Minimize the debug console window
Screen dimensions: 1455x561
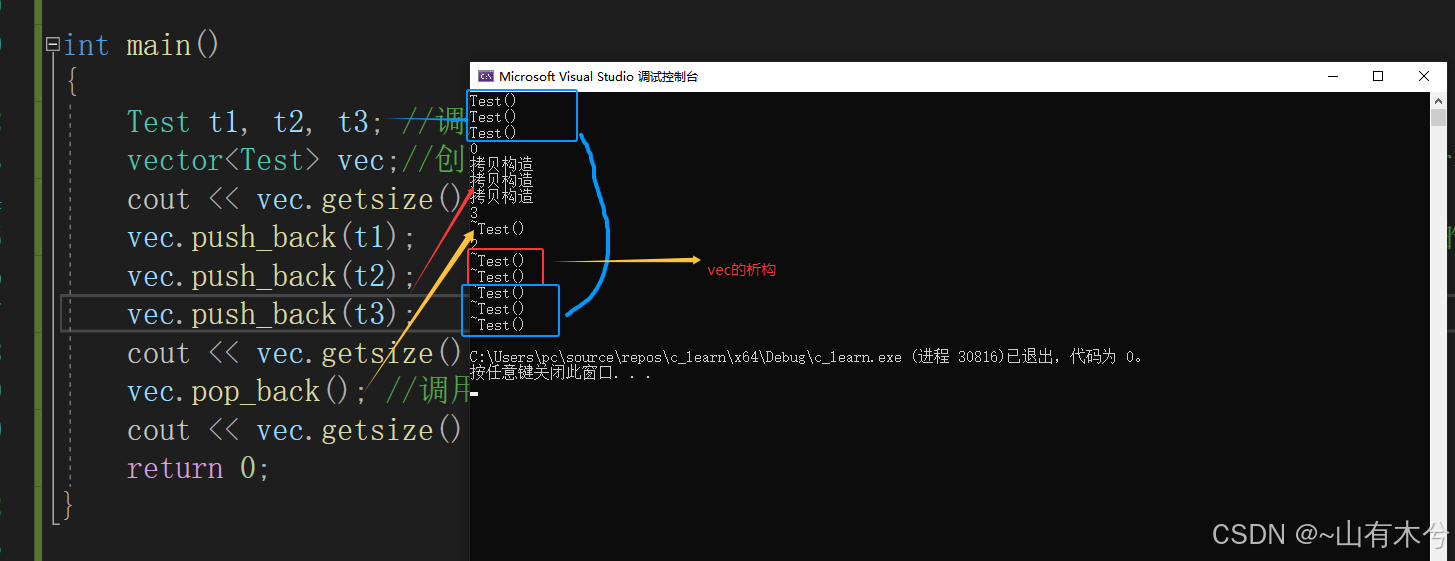tap(1333, 76)
